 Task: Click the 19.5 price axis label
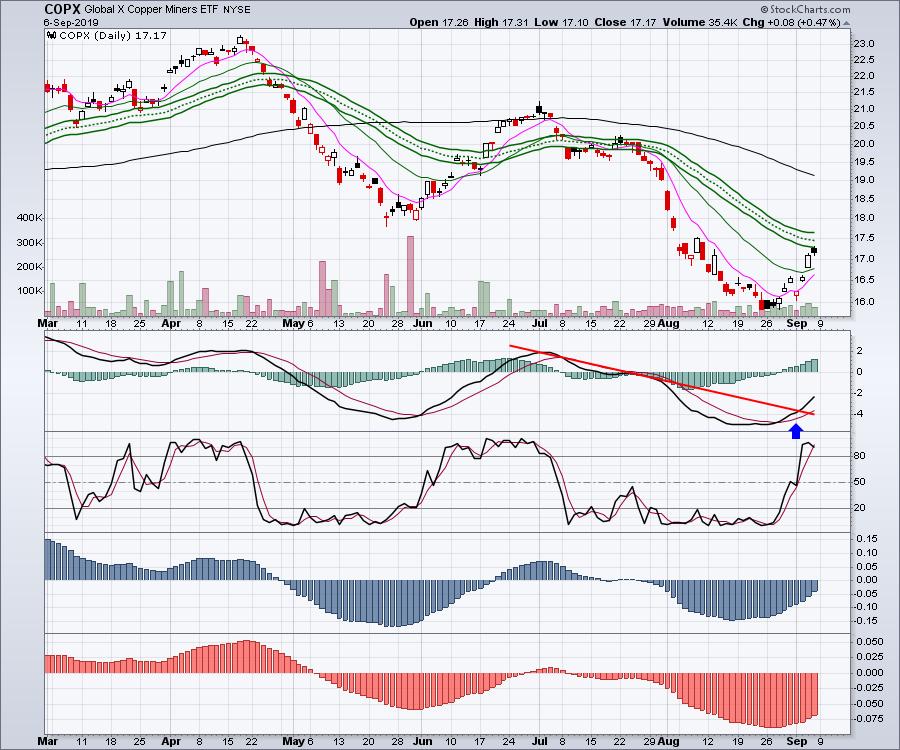(864, 162)
